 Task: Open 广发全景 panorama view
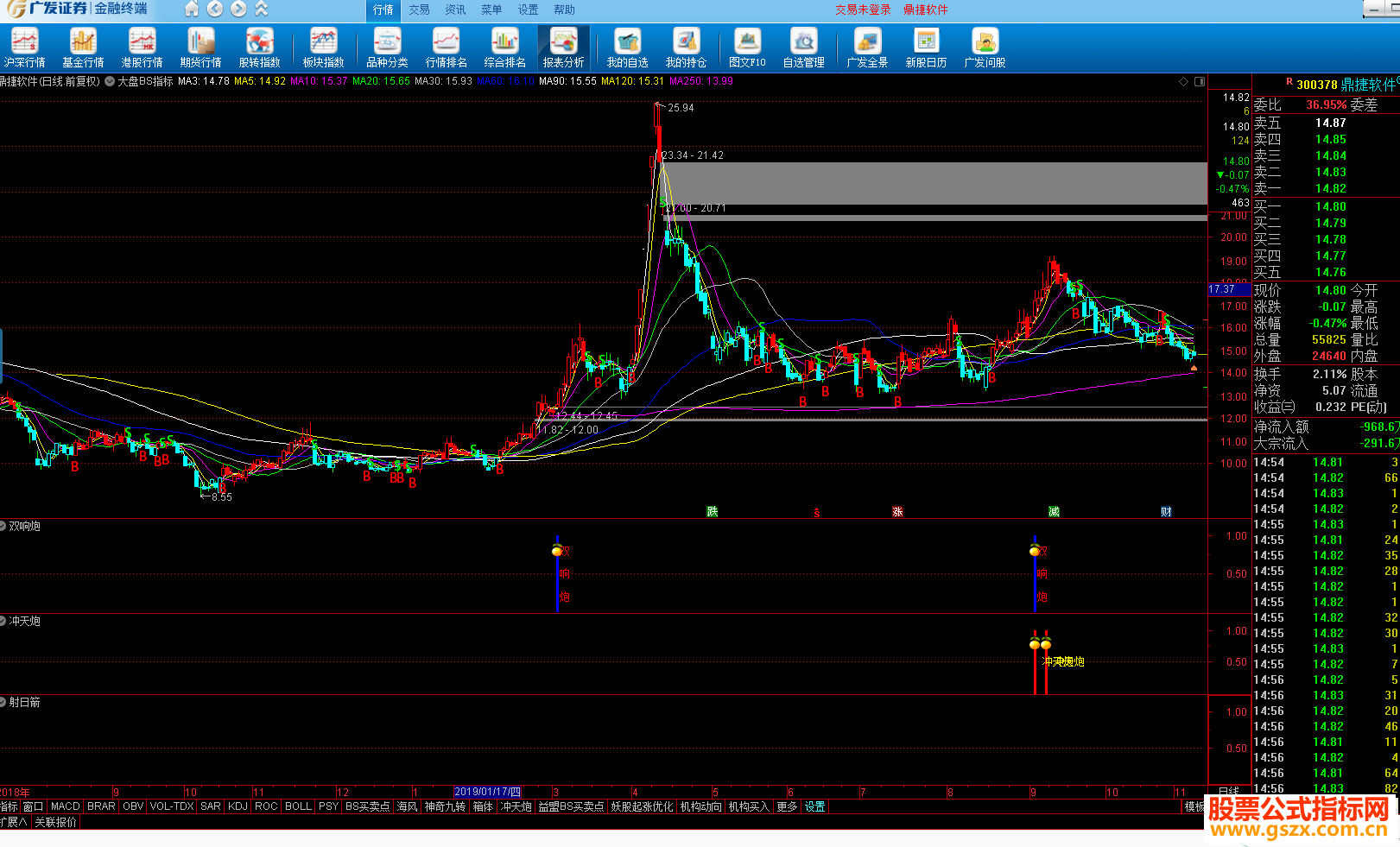(867, 48)
